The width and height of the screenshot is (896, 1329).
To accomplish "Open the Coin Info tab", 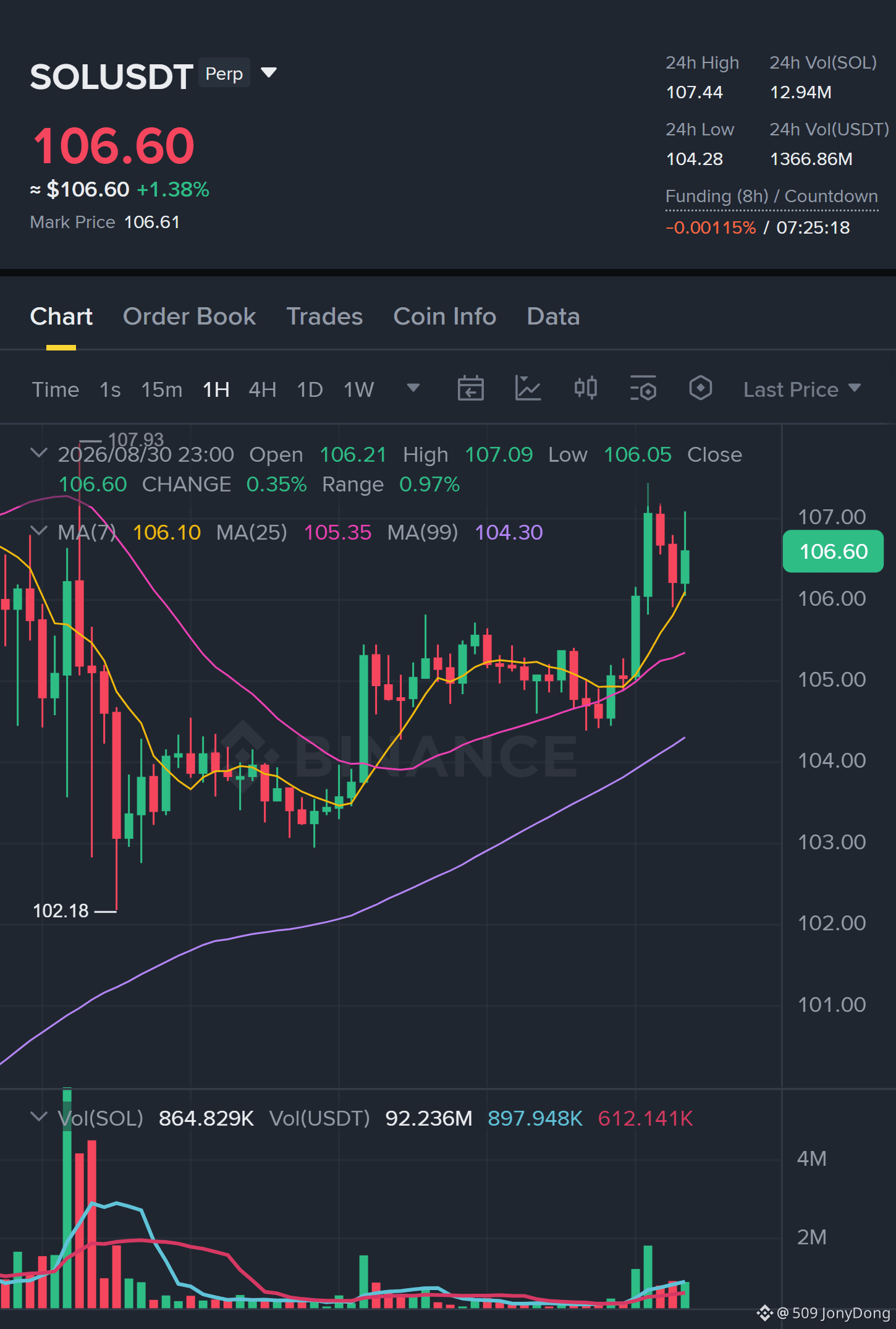I will 445,316.
